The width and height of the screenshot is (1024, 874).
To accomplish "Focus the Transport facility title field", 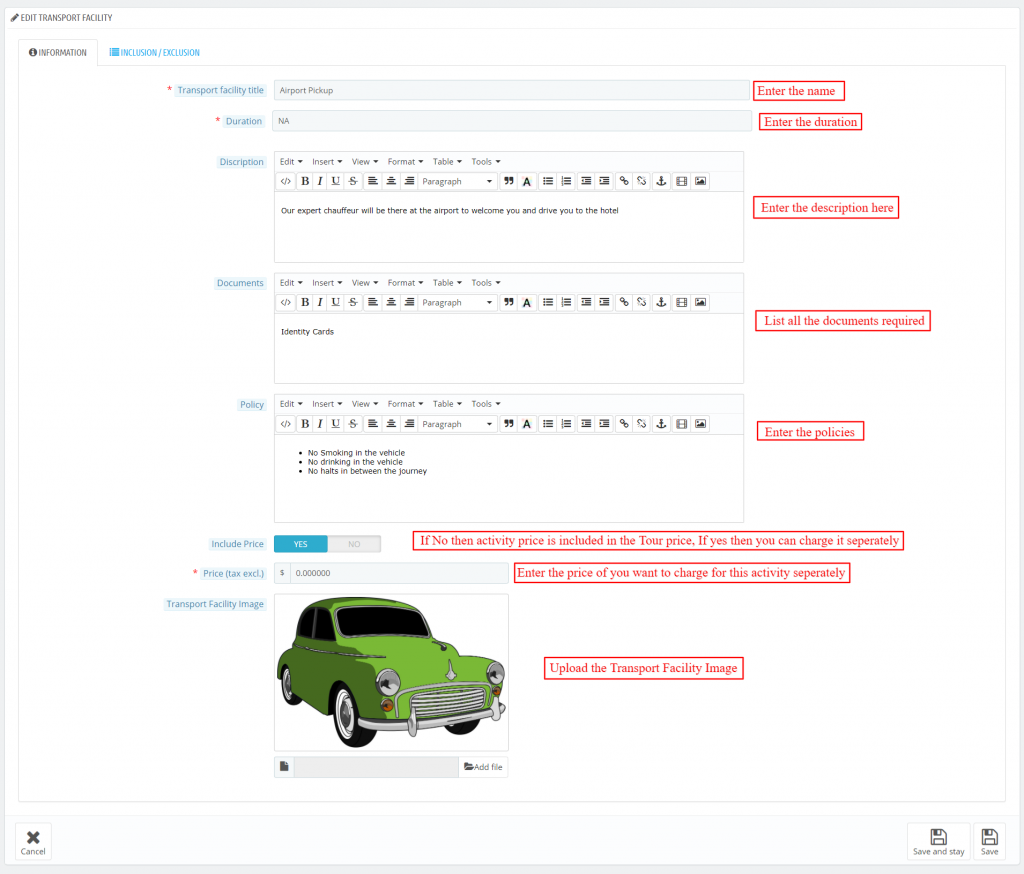I will tap(511, 90).
